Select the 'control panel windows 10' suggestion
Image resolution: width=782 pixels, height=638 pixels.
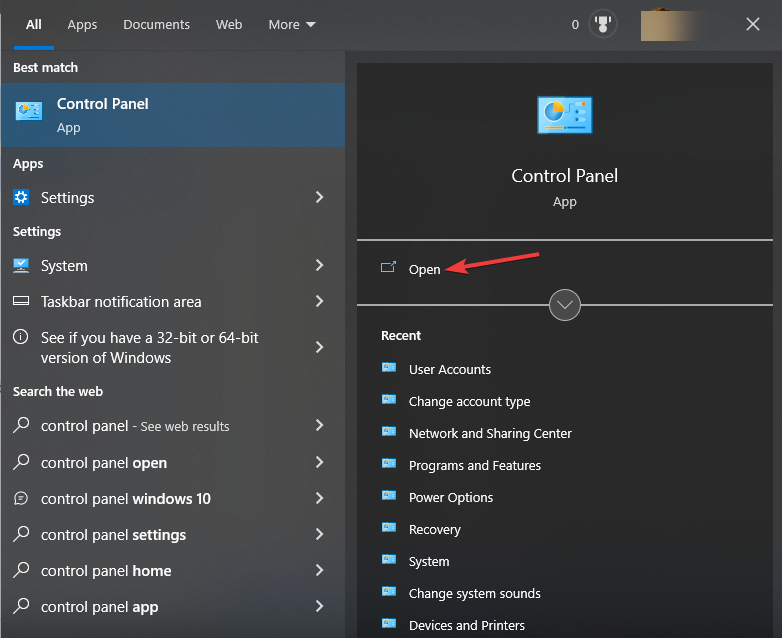[x=126, y=498]
